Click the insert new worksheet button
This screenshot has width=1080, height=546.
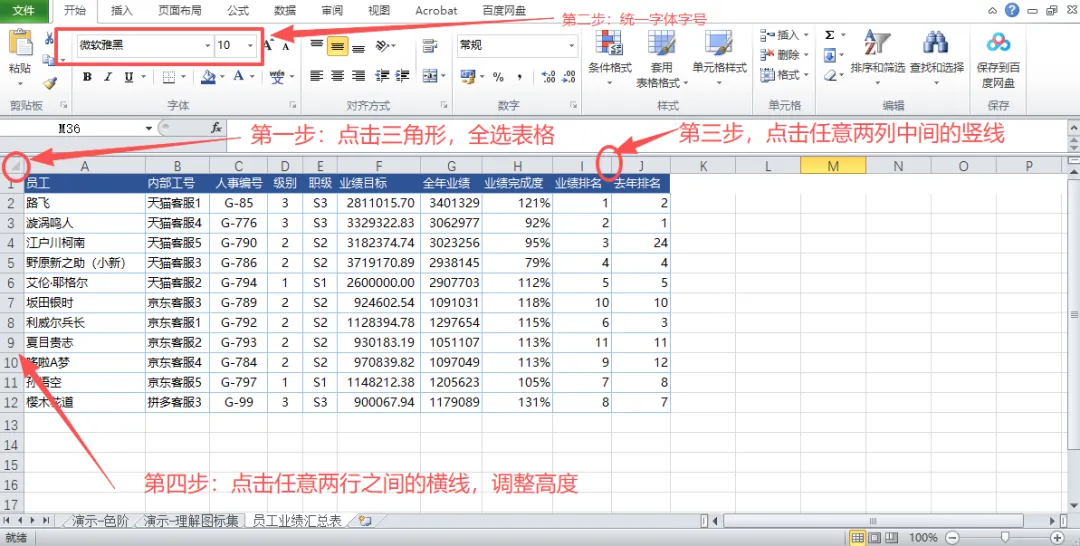pos(364,521)
